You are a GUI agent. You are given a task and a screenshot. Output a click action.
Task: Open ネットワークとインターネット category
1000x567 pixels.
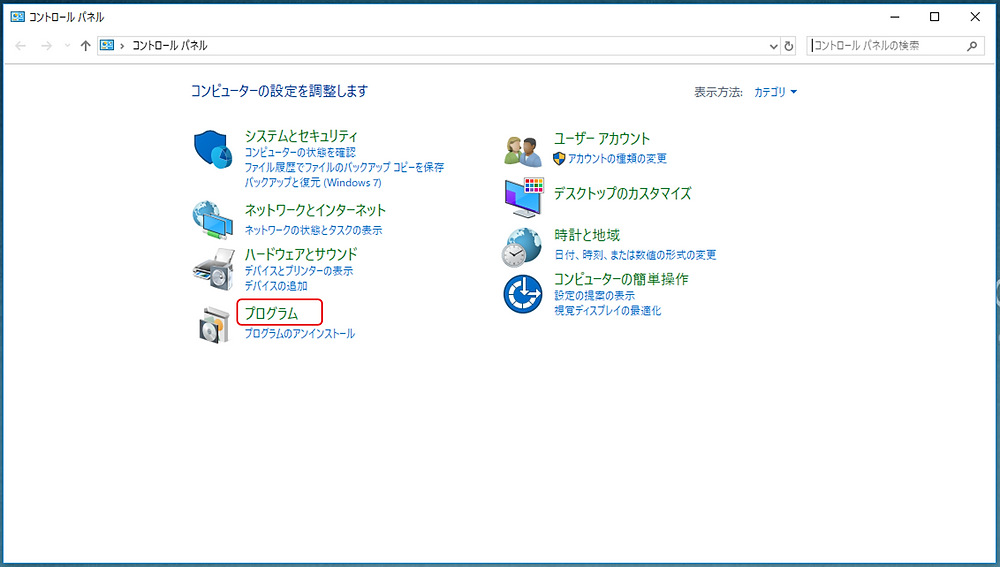coord(315,210)
